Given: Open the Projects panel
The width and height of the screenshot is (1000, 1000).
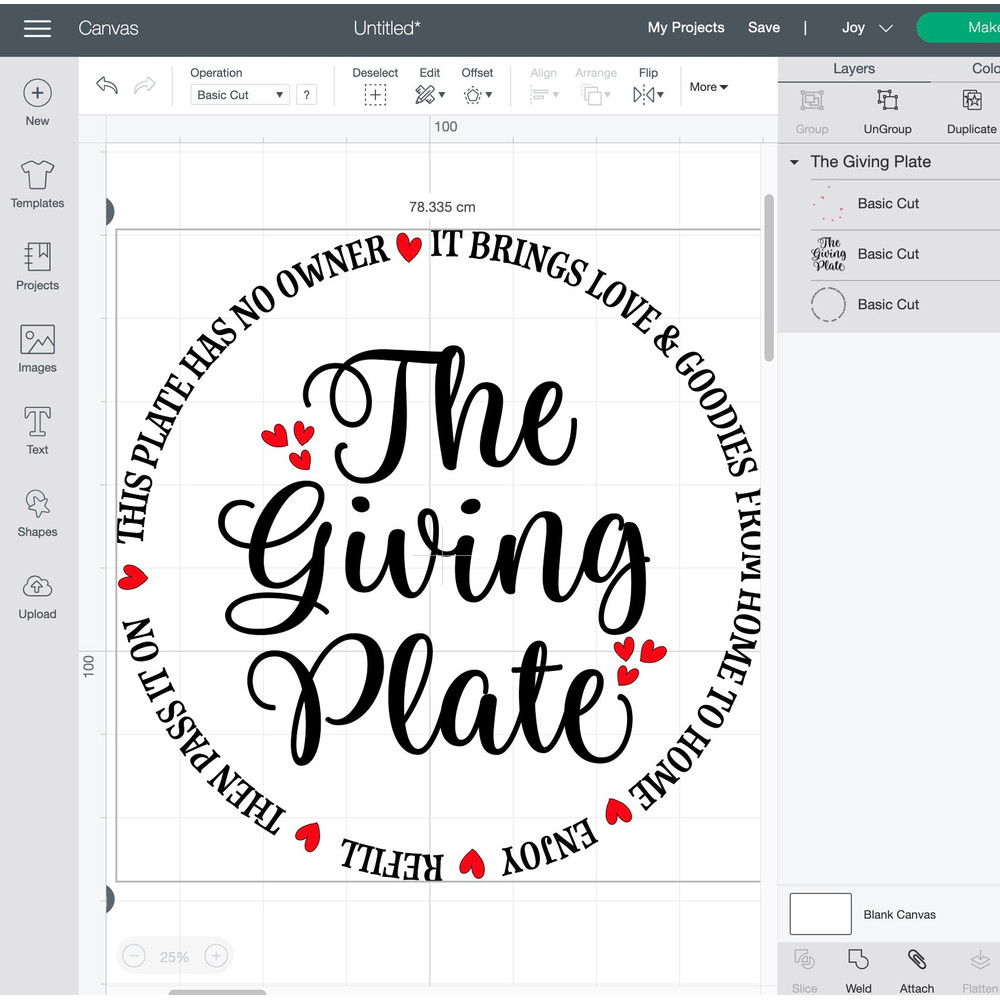Looking at the screenshot, I should tap(37, 267).
